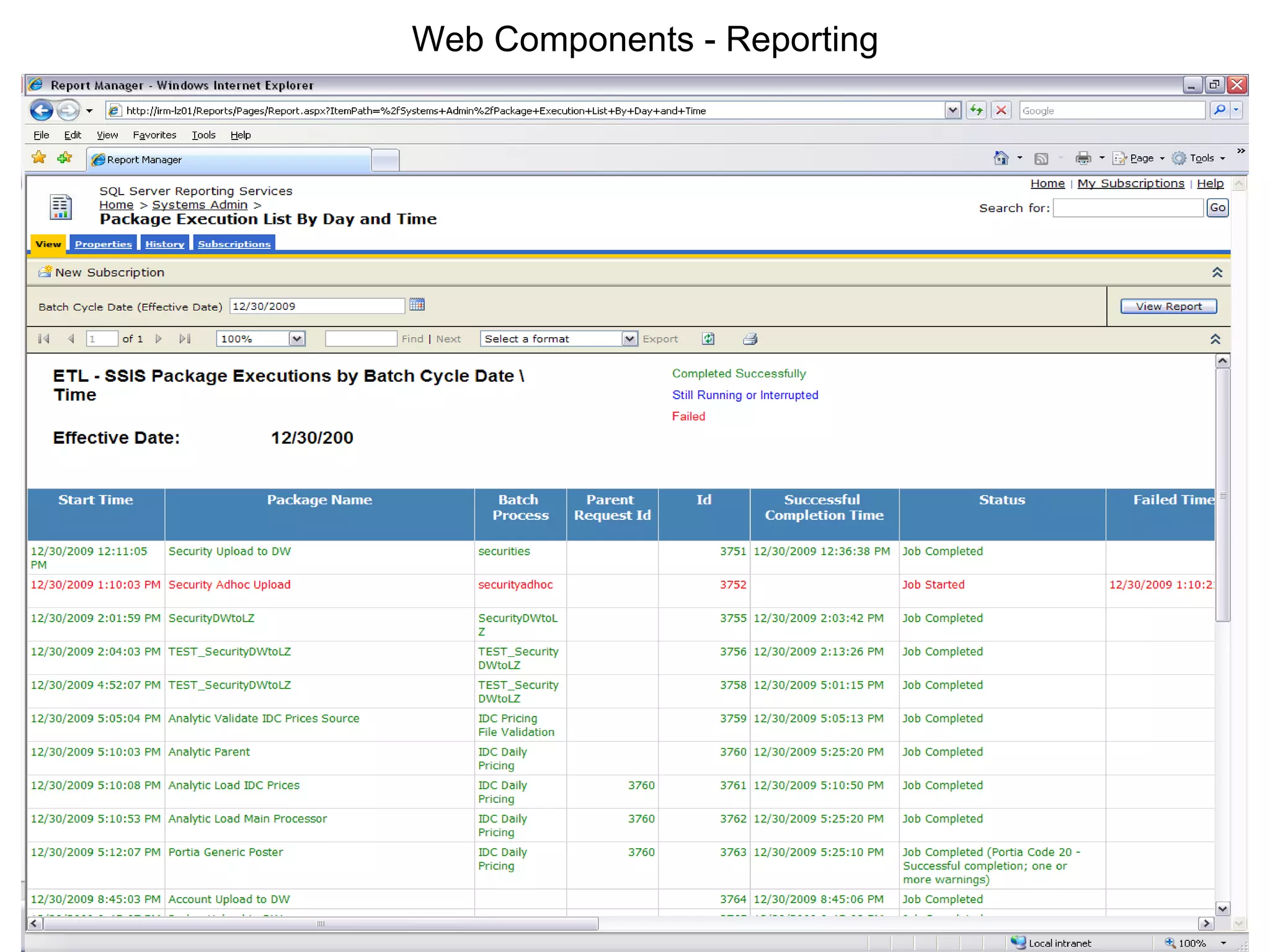This screenshot has height=952, width=1270.
Task: Expand the address bar history dropdown
Action: tap(953, 110)
